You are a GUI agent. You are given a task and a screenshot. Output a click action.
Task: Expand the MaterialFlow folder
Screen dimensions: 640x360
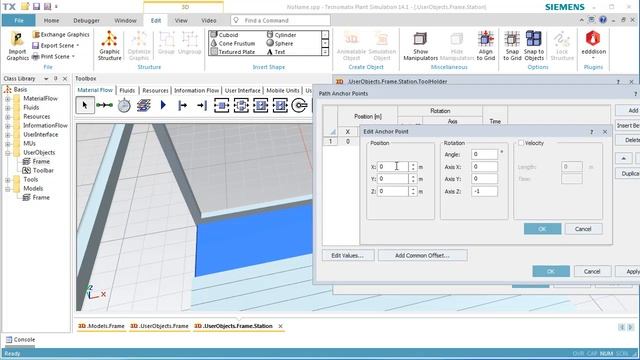point(8,98)
